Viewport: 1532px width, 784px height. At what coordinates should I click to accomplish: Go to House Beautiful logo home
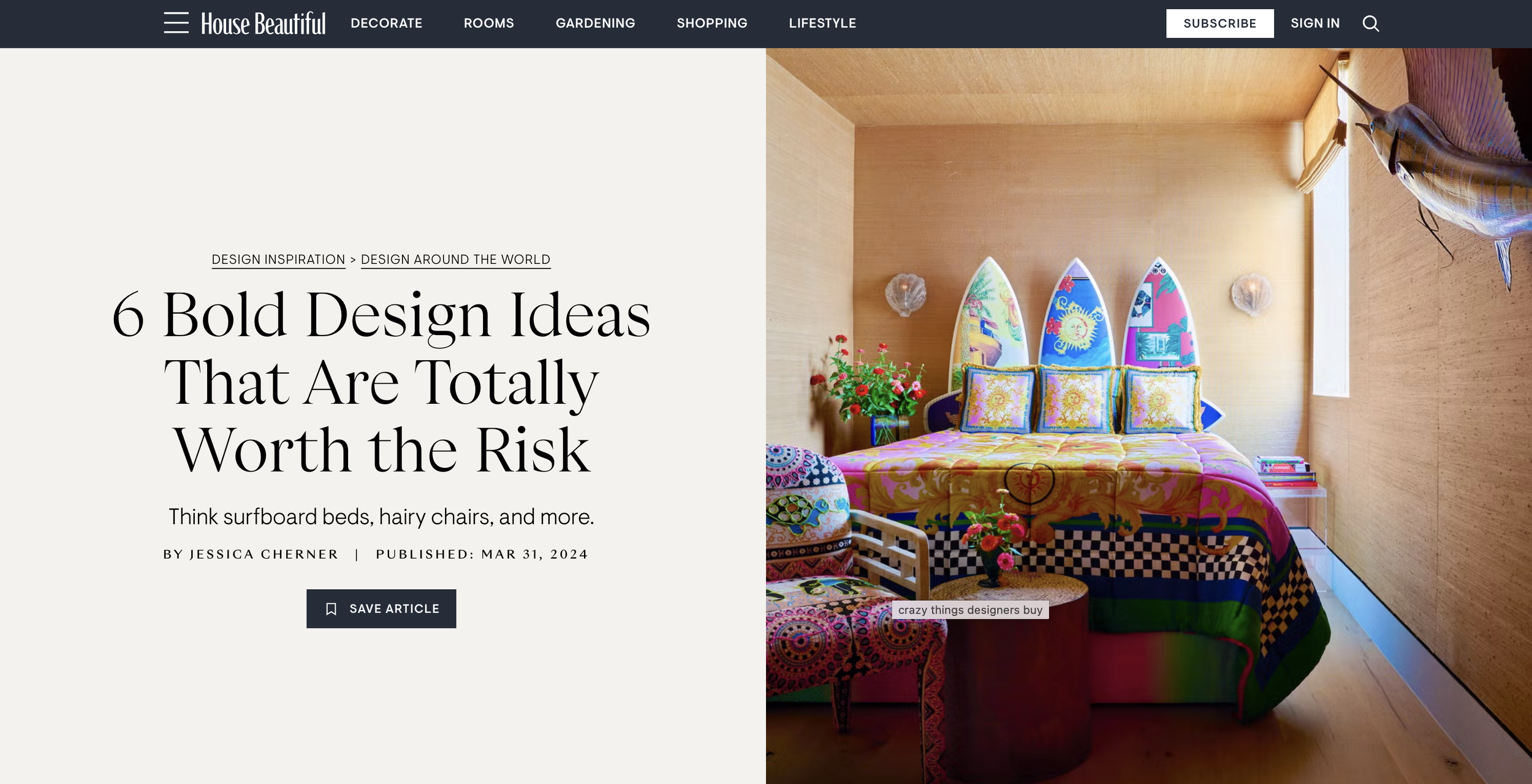pos(264,23)
